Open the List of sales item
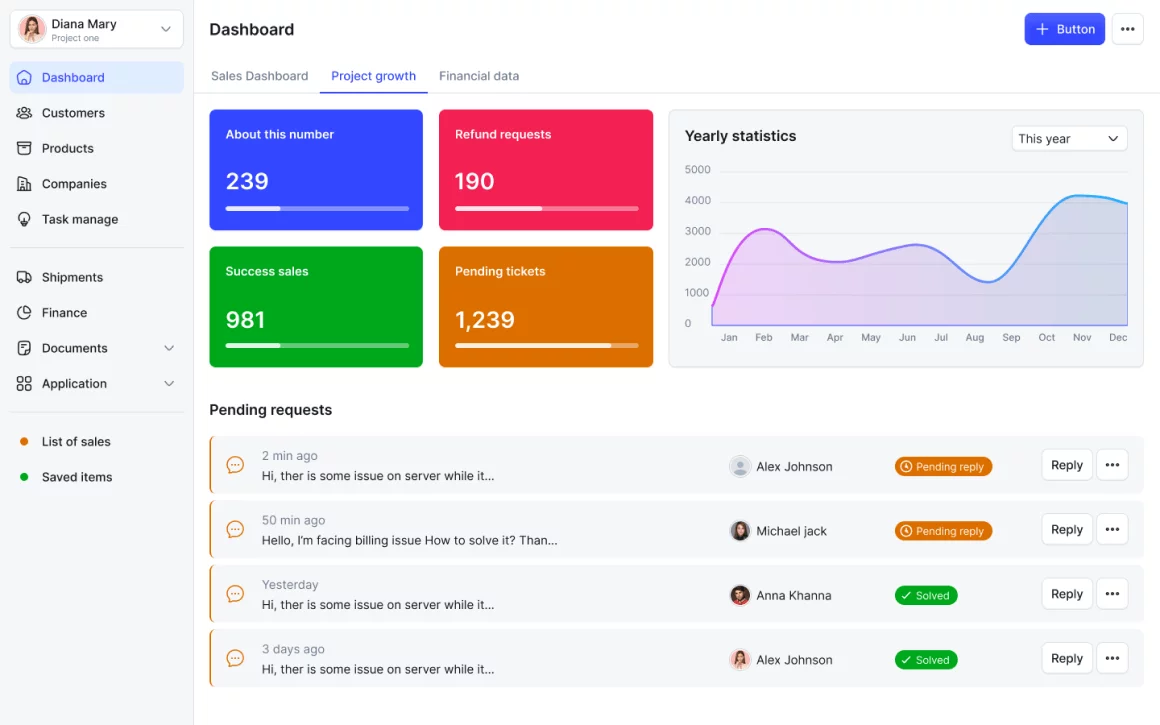Viewport: 1160px width, 725px height. tap(76, 441)
